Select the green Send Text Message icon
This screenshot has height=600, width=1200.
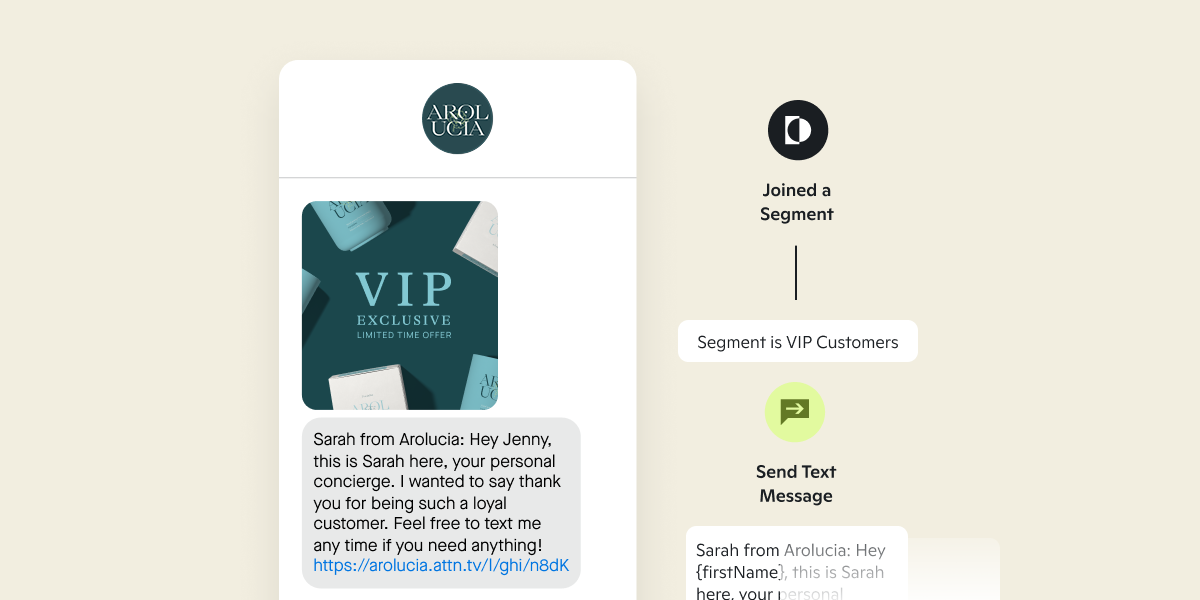[x=795, y=412]
